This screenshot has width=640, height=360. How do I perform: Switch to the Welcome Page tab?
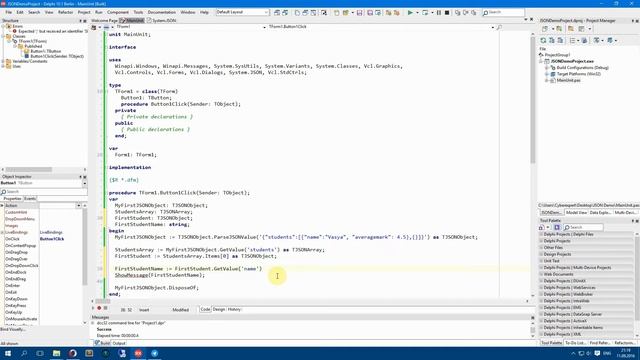[x=104, y=20]
